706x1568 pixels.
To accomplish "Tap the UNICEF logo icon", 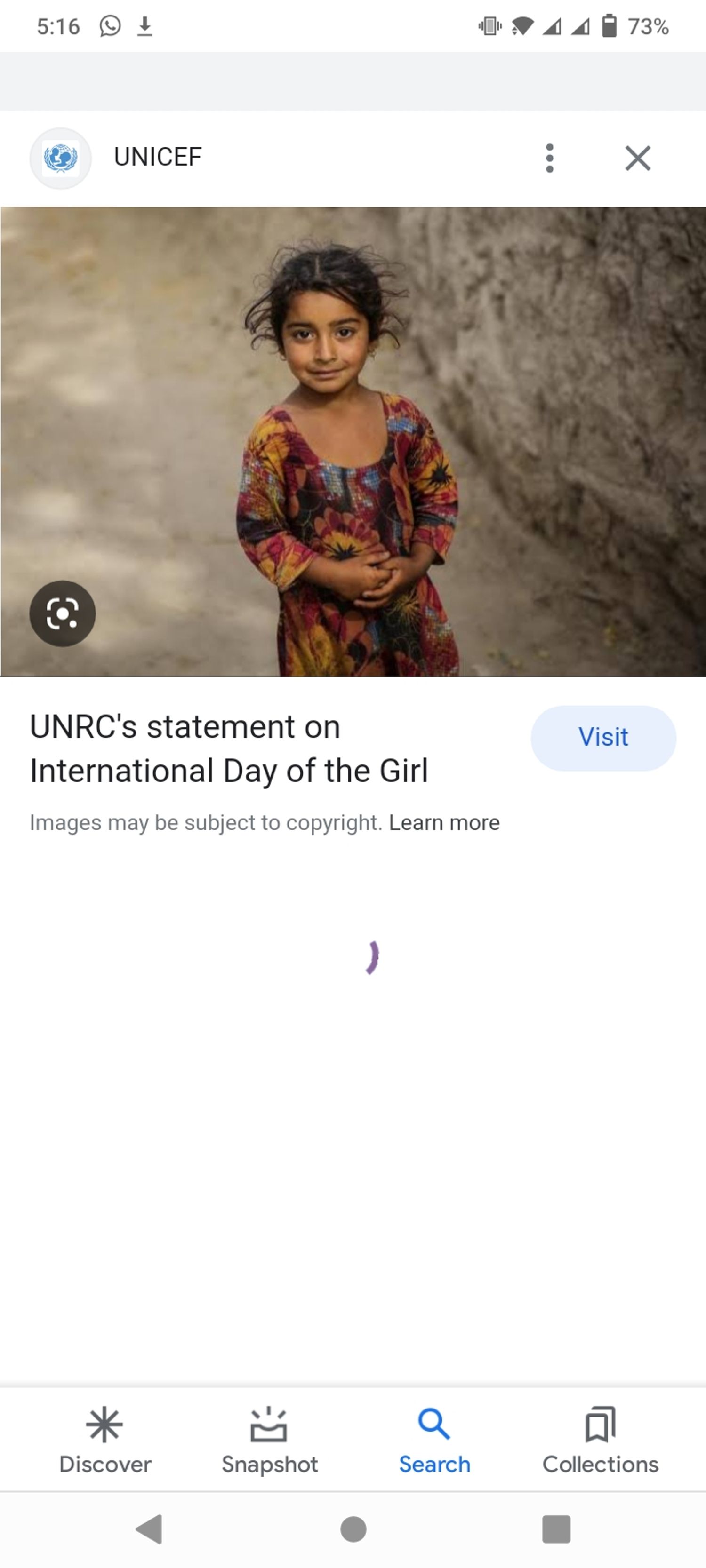I will point(60,158).
